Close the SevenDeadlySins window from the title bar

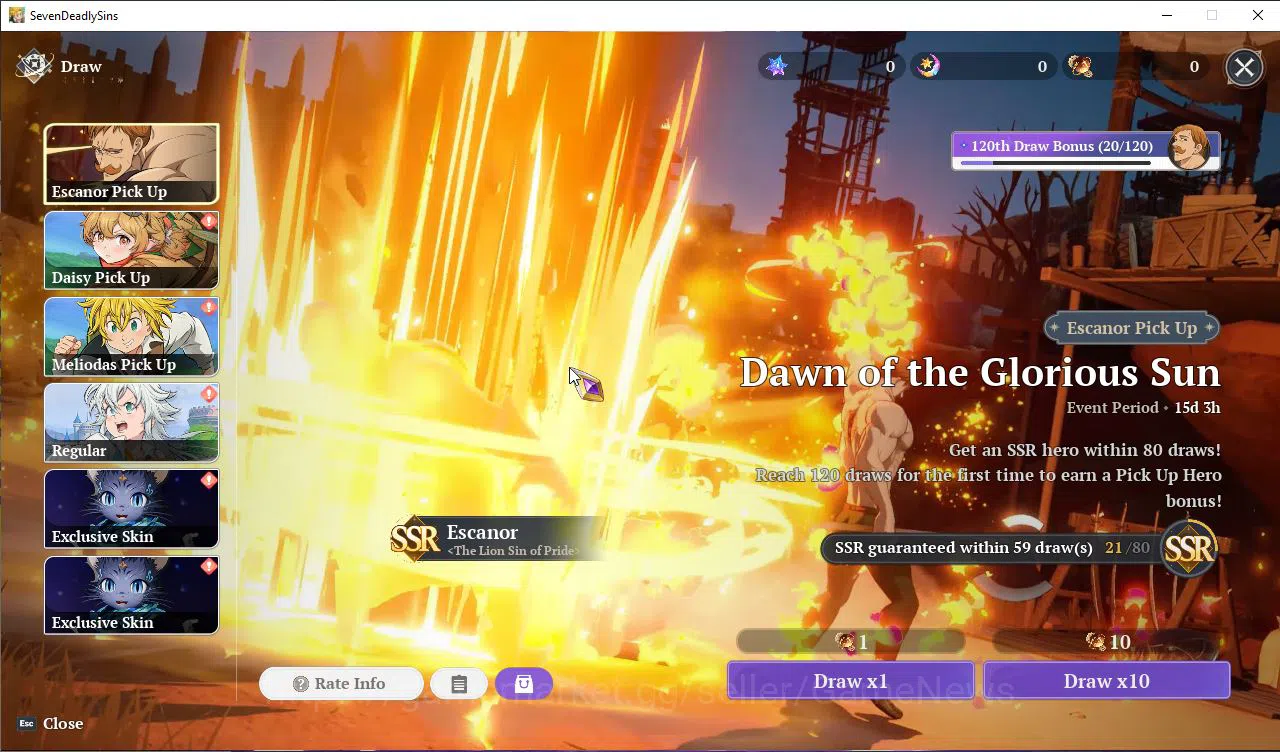coord(1258,15)
